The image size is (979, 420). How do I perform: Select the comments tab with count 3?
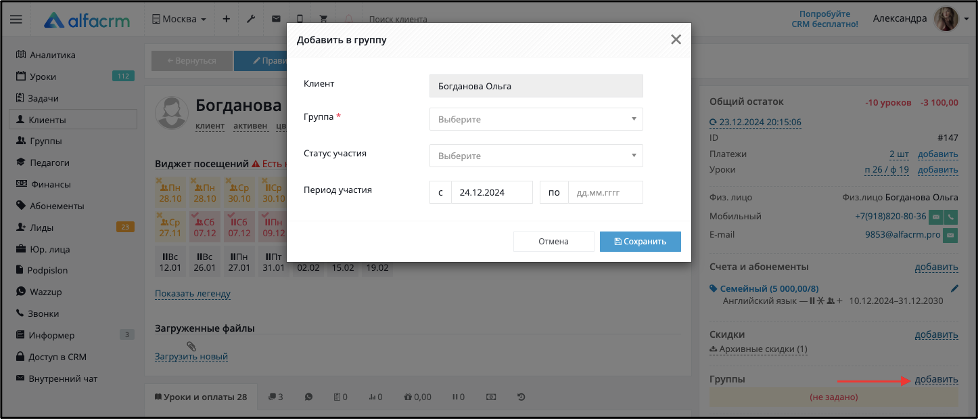(x=275, y=397)
